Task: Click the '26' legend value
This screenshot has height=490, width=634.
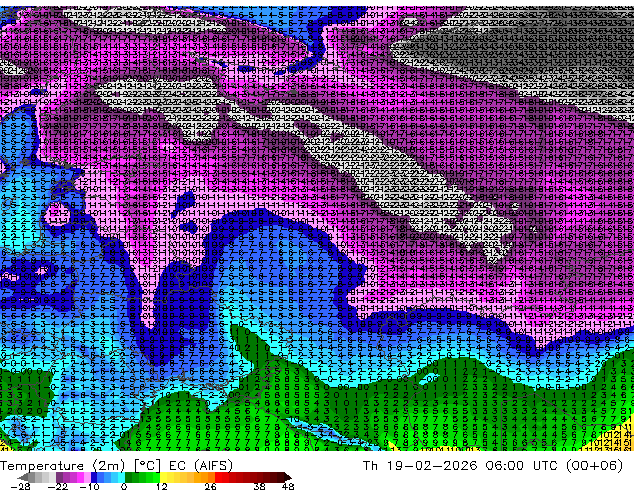Action: 210,486
